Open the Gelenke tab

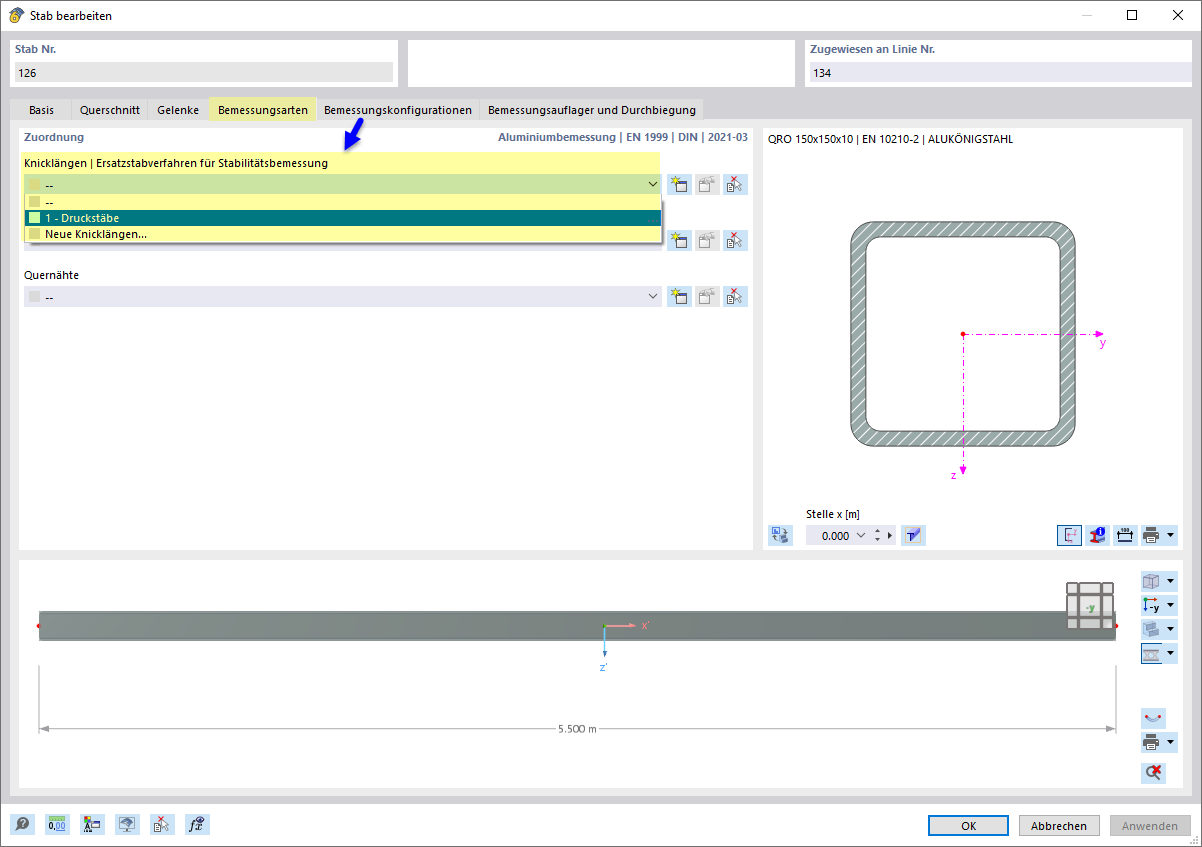point(178,110)
